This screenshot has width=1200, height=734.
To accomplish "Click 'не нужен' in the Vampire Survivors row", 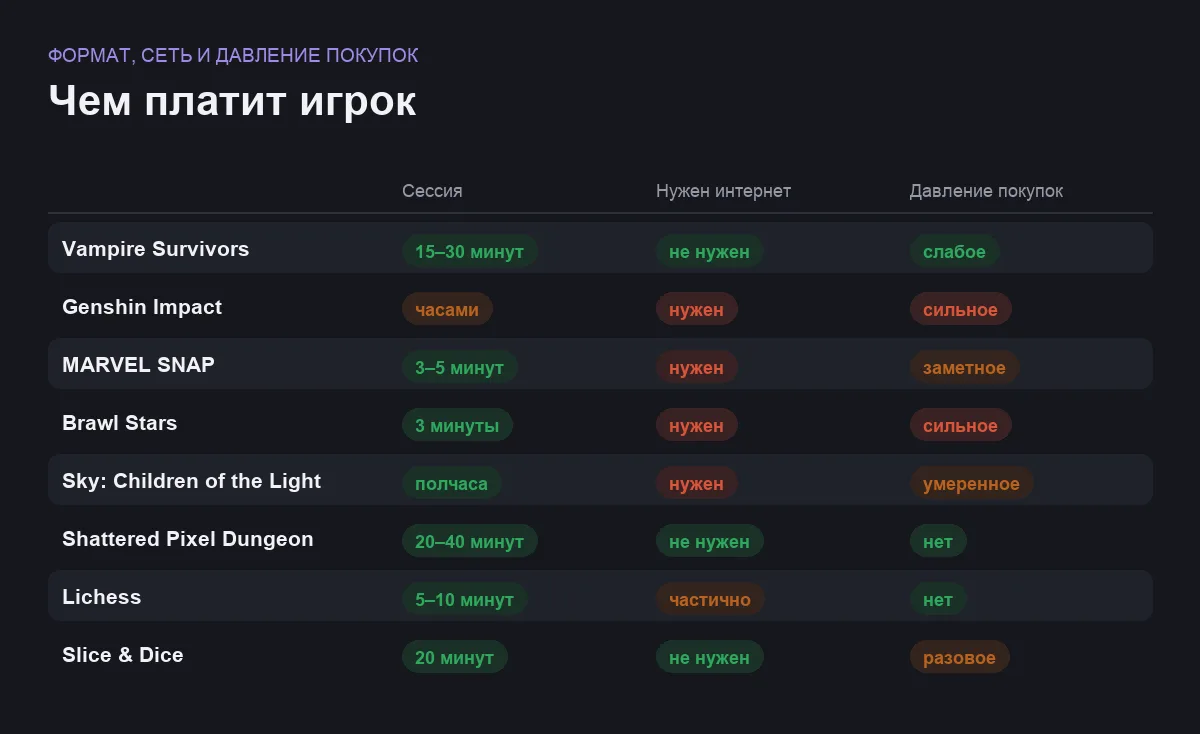I will pos(710,251).
